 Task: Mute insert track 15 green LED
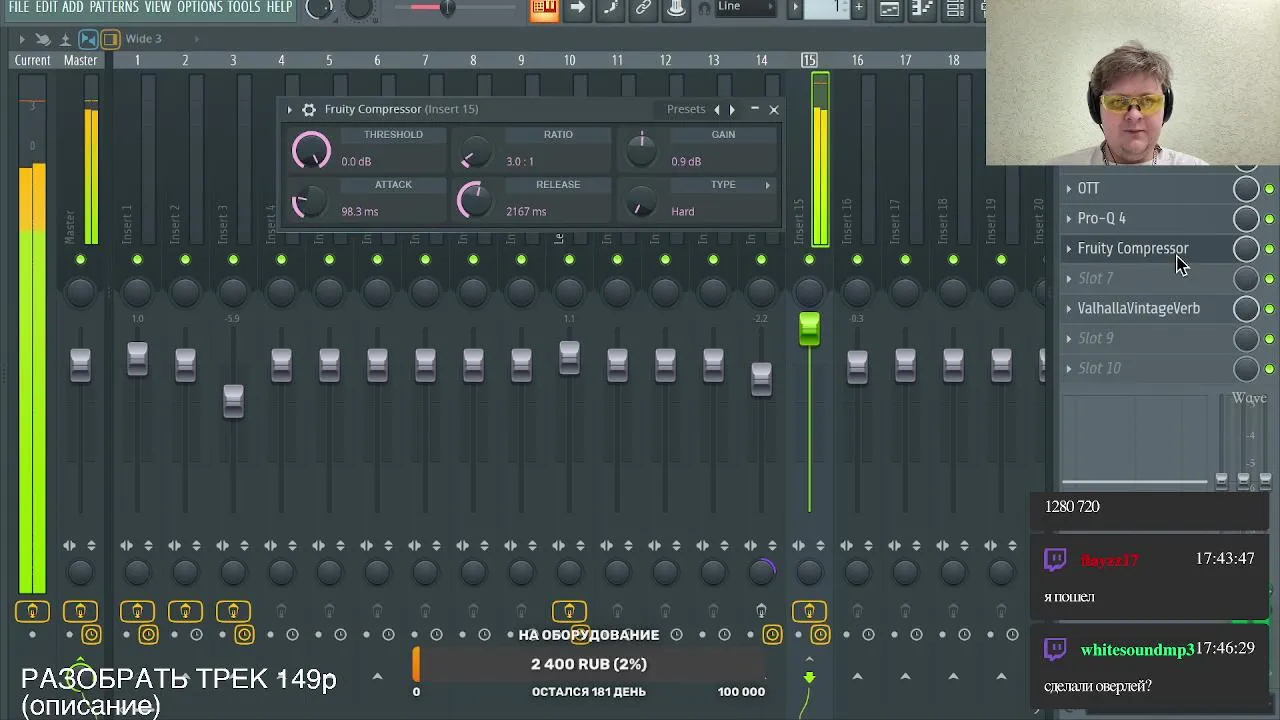coord(809,260)
